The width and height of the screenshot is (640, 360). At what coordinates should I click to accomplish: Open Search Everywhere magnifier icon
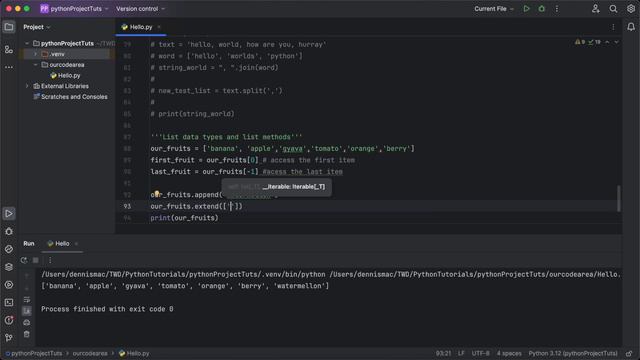coord(613,9)
